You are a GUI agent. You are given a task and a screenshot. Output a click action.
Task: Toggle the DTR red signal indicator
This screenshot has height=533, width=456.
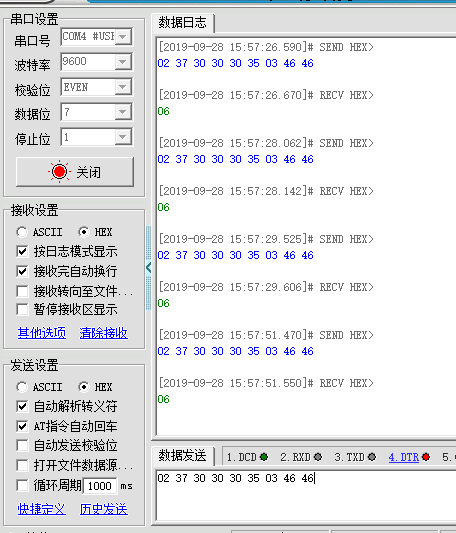click(426, 457)
